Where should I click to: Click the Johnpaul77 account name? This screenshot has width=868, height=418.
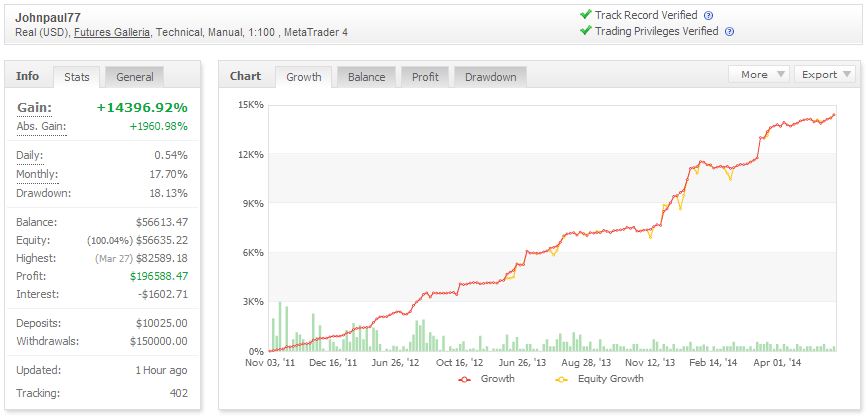coord(46,17)
